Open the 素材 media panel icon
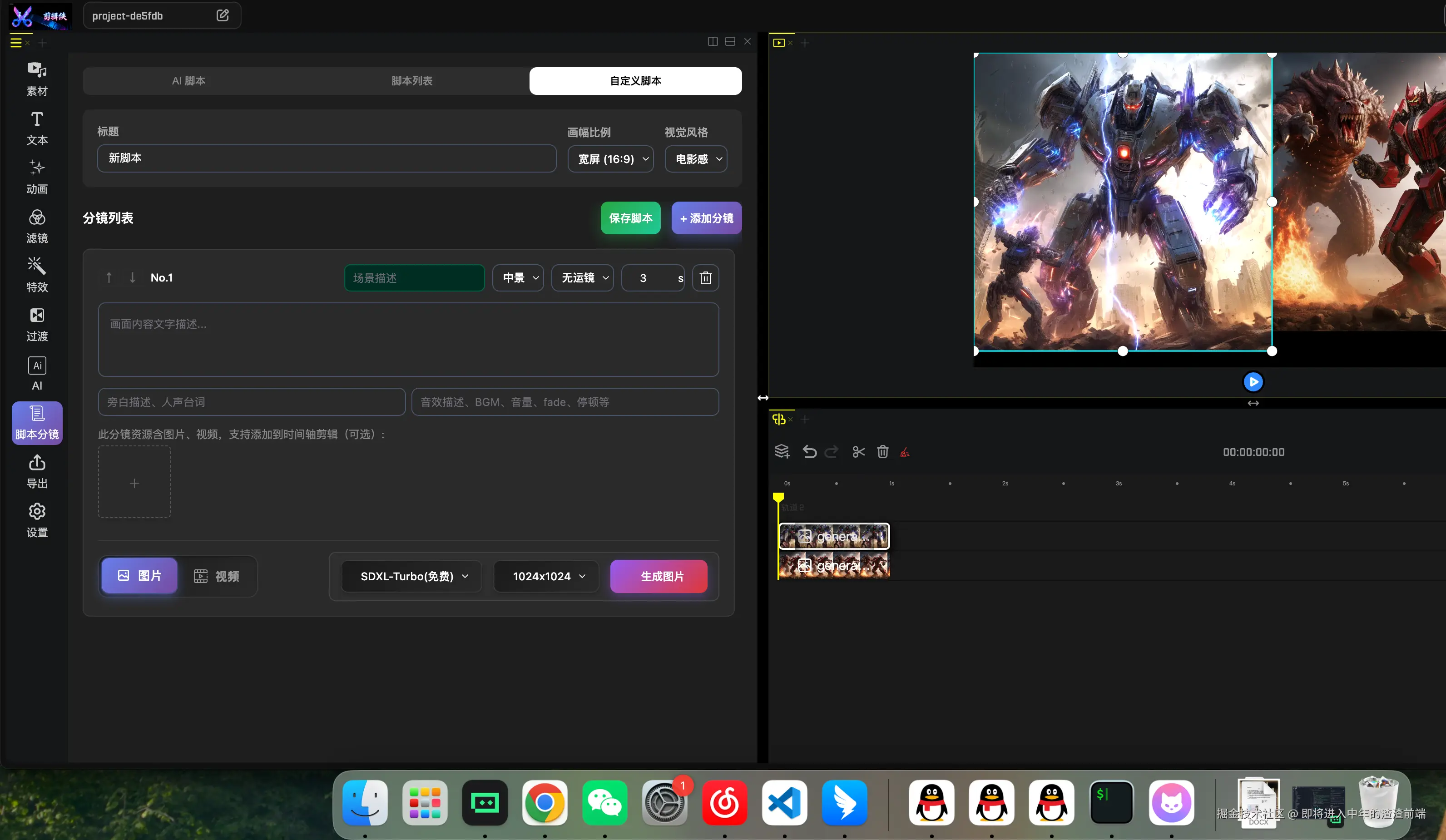The width and height of the screenshot is (1446, 840). (37, 70)
